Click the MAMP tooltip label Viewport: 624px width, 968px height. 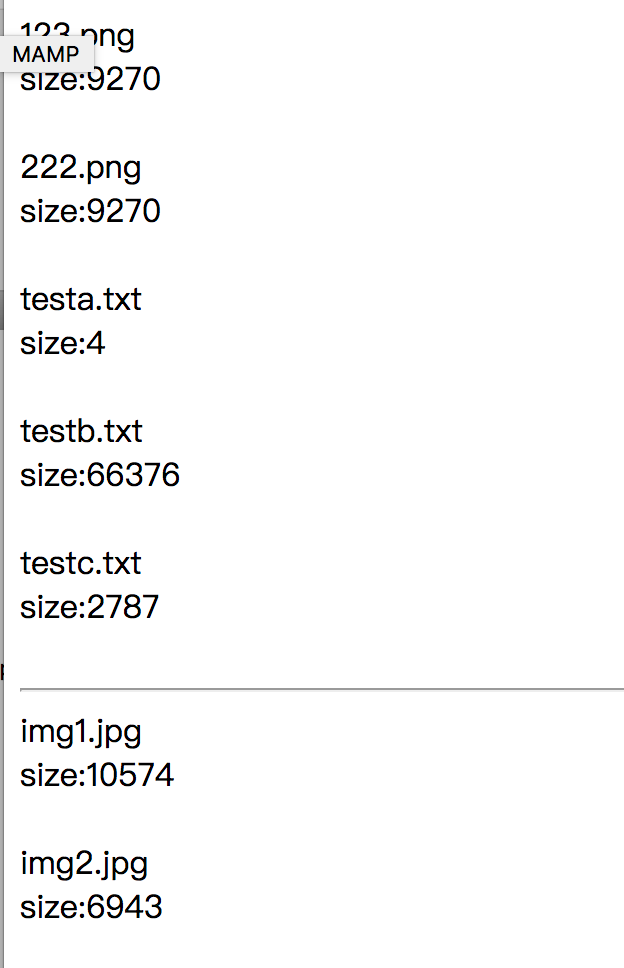(x=46, y=54)
